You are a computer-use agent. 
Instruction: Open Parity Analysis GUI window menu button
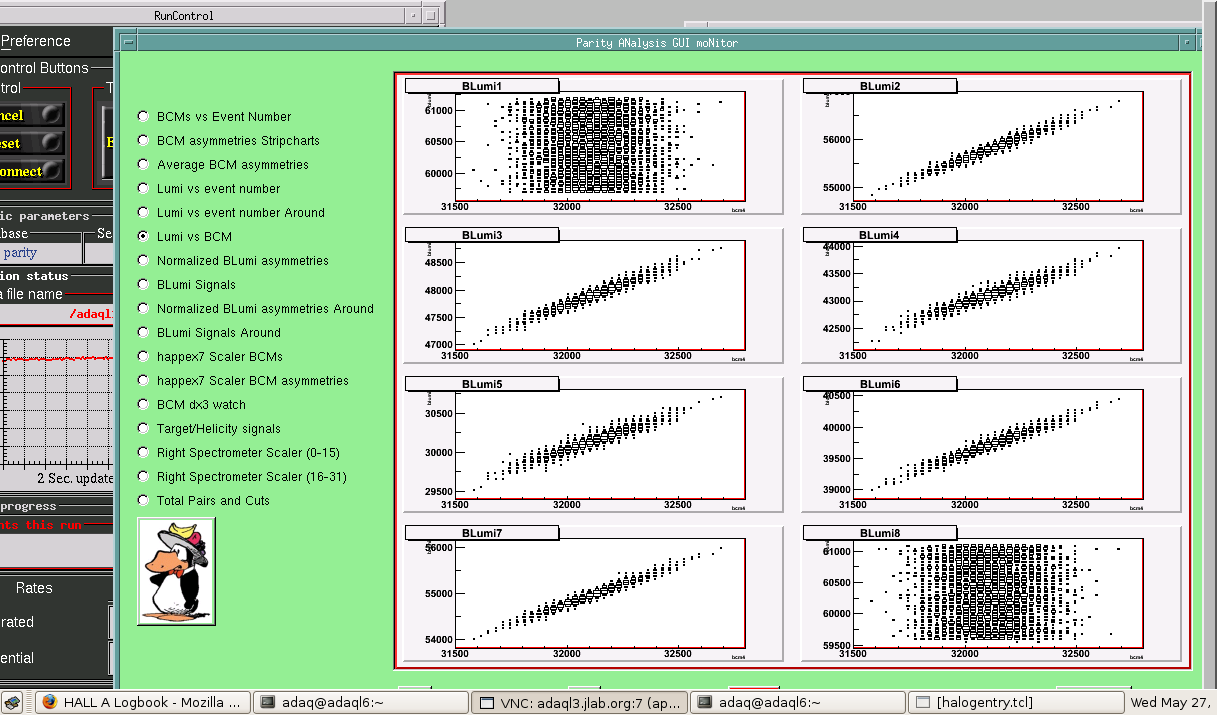point(127,43)
